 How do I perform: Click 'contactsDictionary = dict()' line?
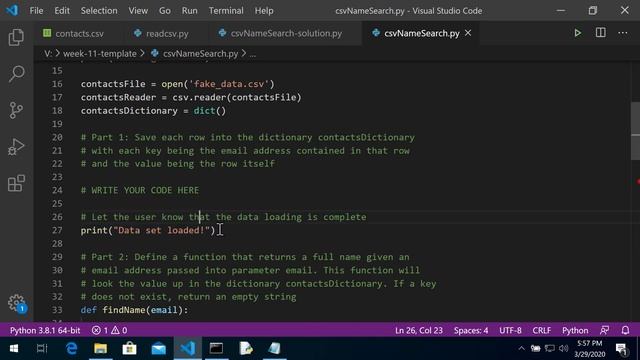tap(153, 111)
